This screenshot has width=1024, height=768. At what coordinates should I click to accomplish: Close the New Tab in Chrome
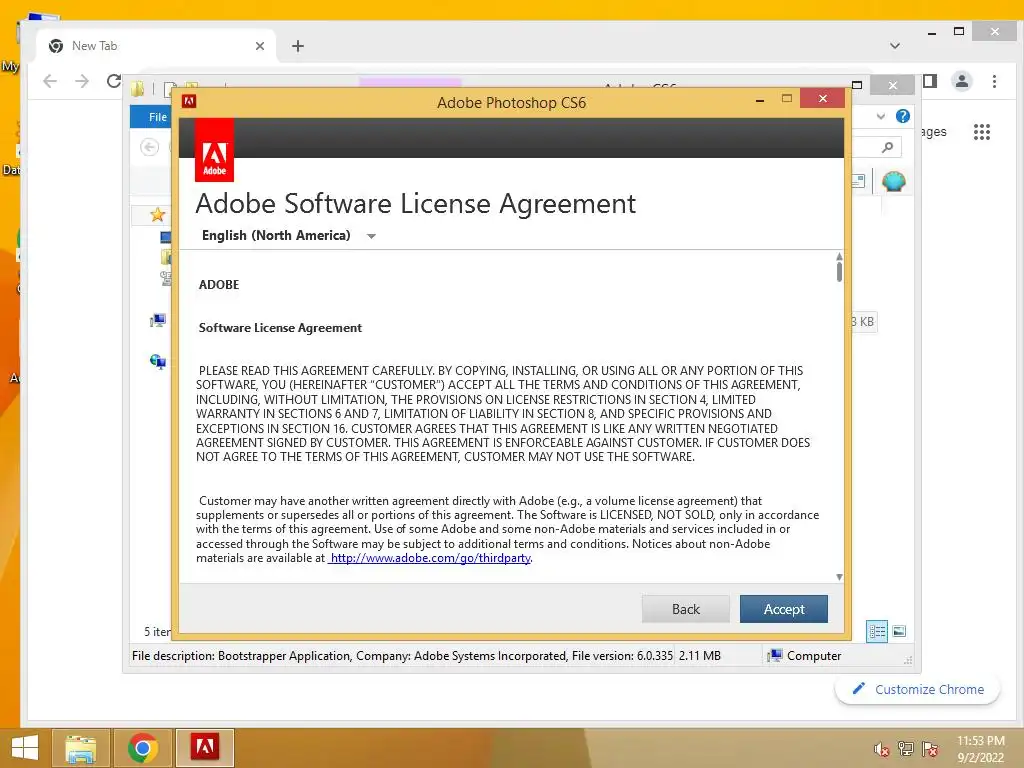click(260, 46)
